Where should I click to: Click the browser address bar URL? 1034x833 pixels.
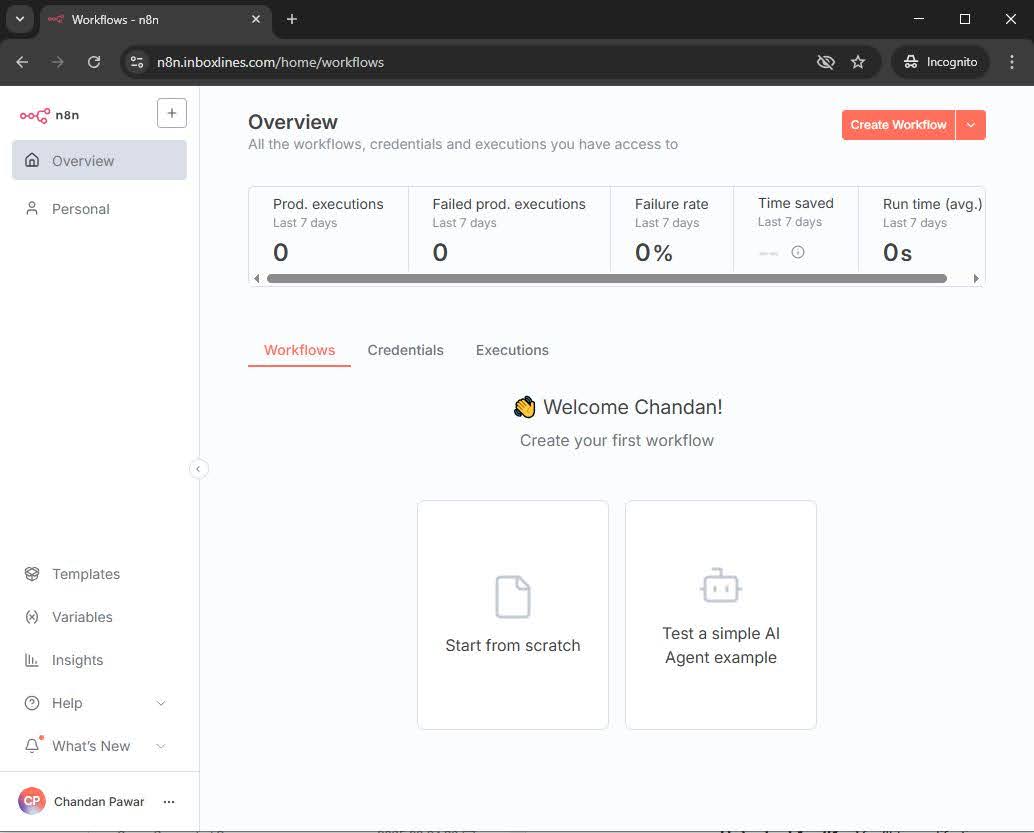(270, 62)
